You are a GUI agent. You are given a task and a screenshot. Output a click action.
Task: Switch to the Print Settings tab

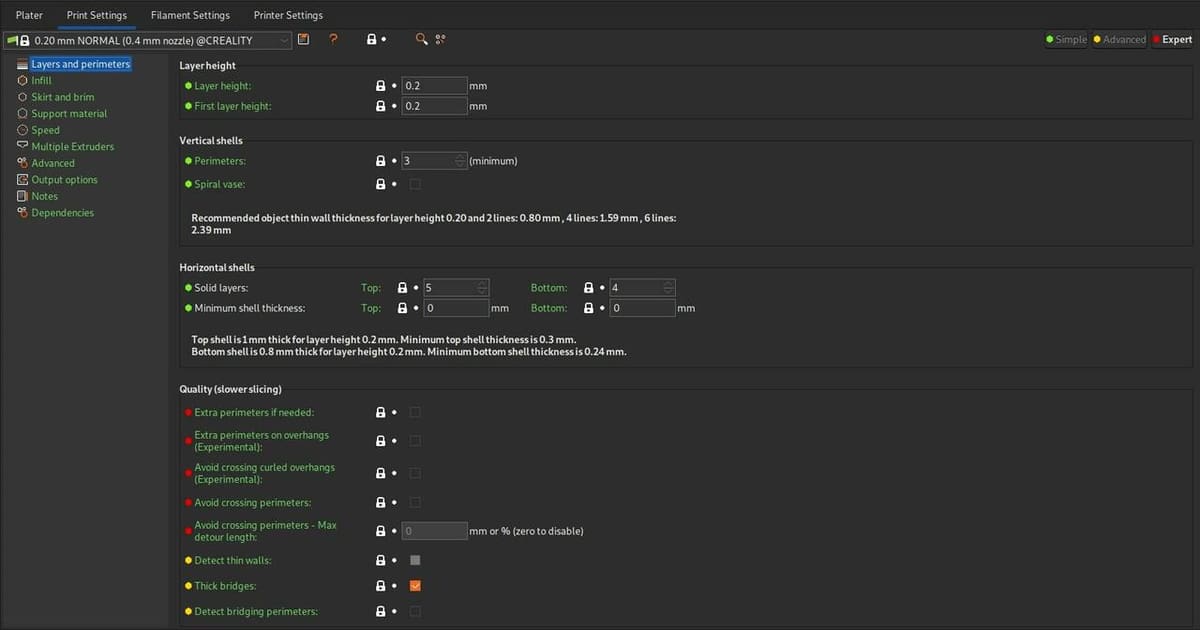(x=97, y=15)
